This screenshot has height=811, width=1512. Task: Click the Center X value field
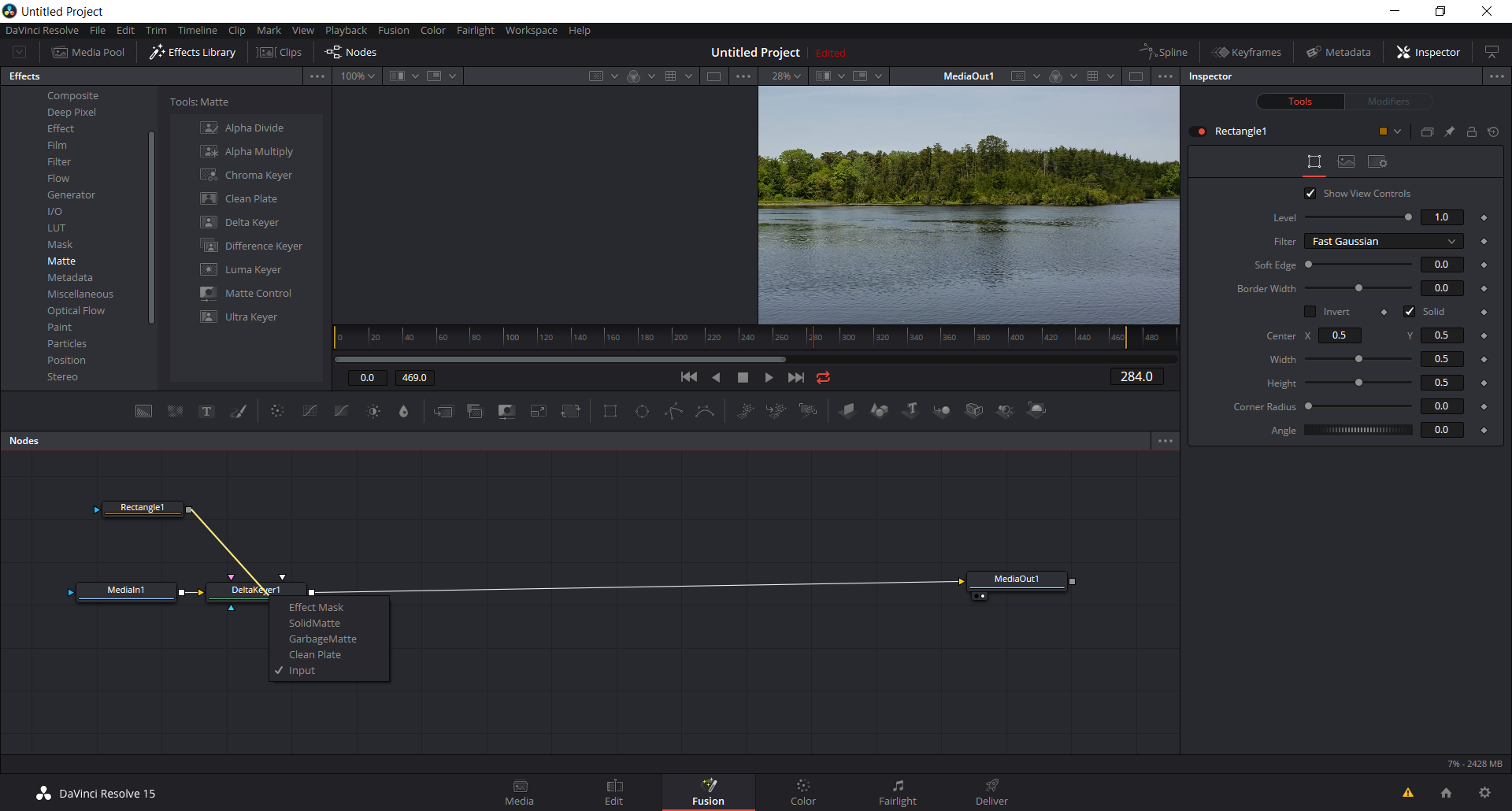tap(1340, 335)
